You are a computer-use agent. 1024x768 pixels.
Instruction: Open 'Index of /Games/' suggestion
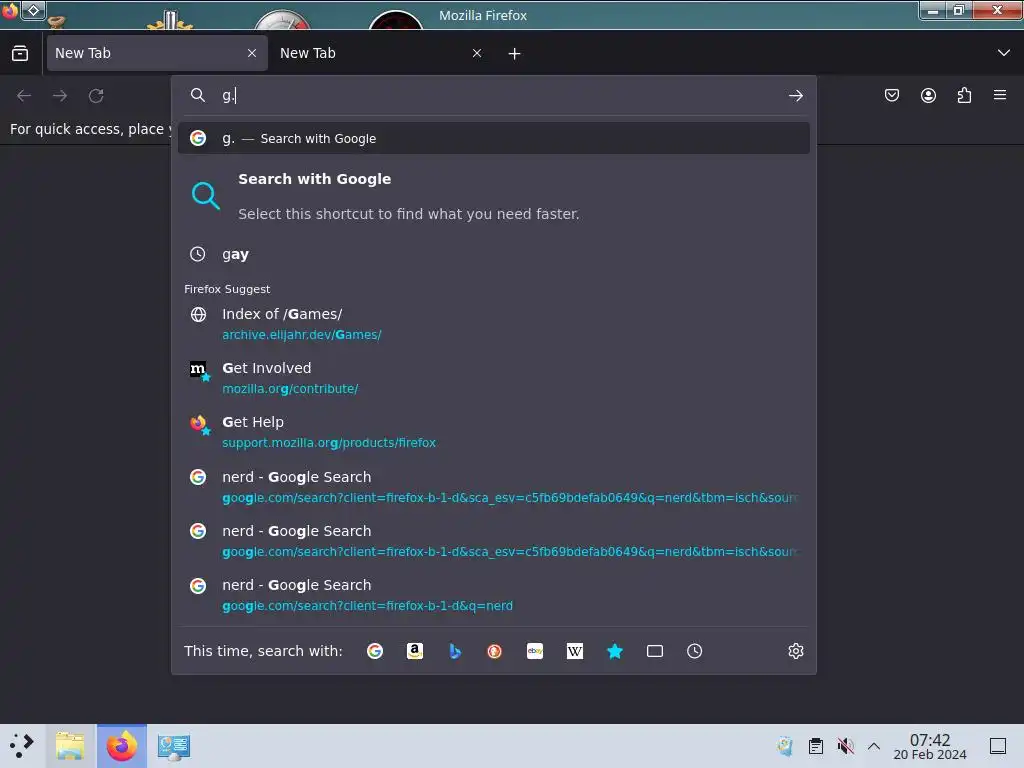[494, 324]
